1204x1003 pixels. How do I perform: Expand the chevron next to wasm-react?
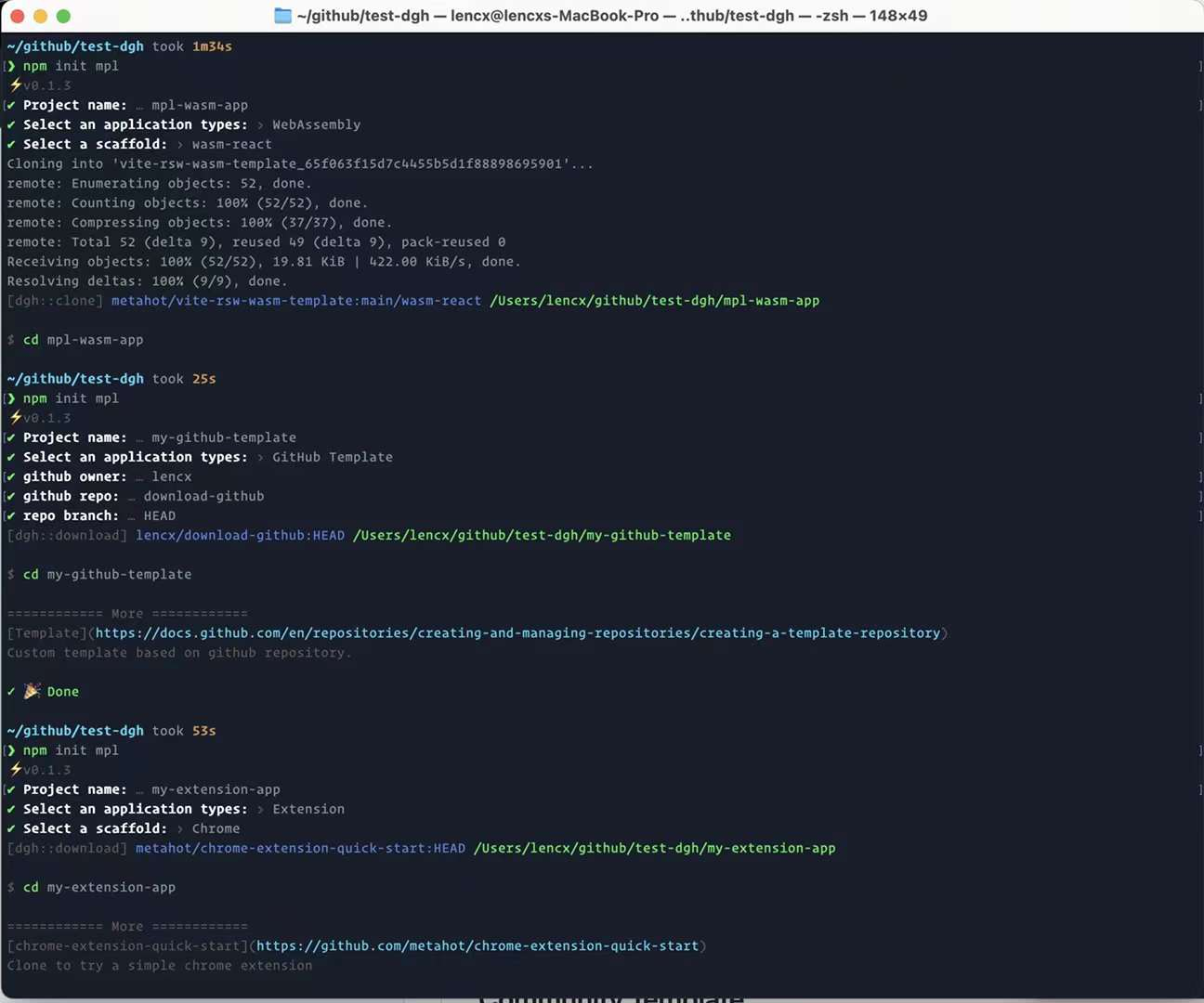coord(178,144)
